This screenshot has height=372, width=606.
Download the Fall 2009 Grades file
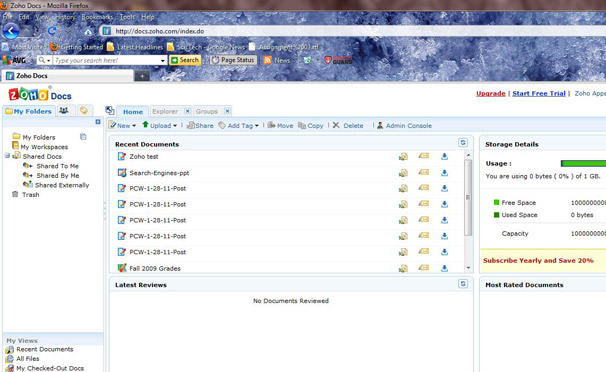pyautogui.click(x=444, y=268)
